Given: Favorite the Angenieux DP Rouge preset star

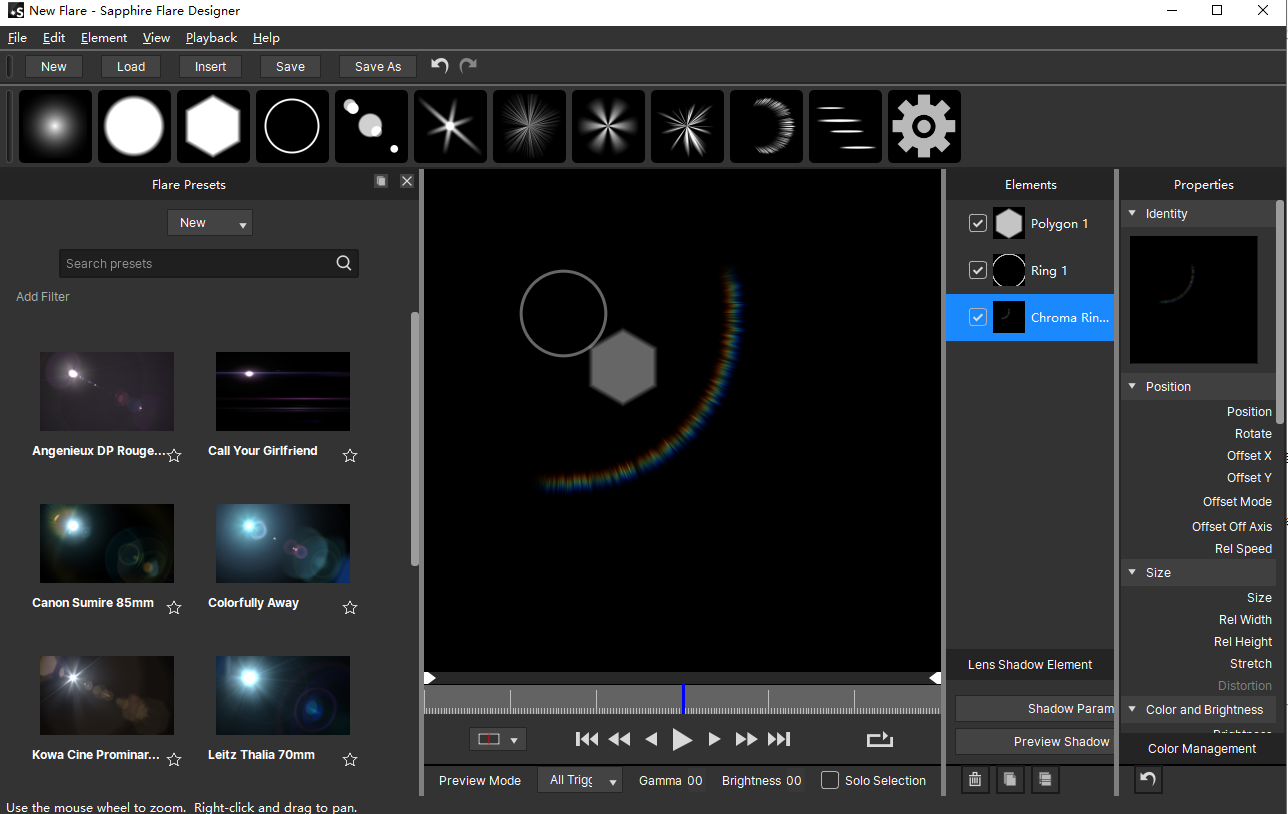Looking at the screenshot, I should coord(174,456).
